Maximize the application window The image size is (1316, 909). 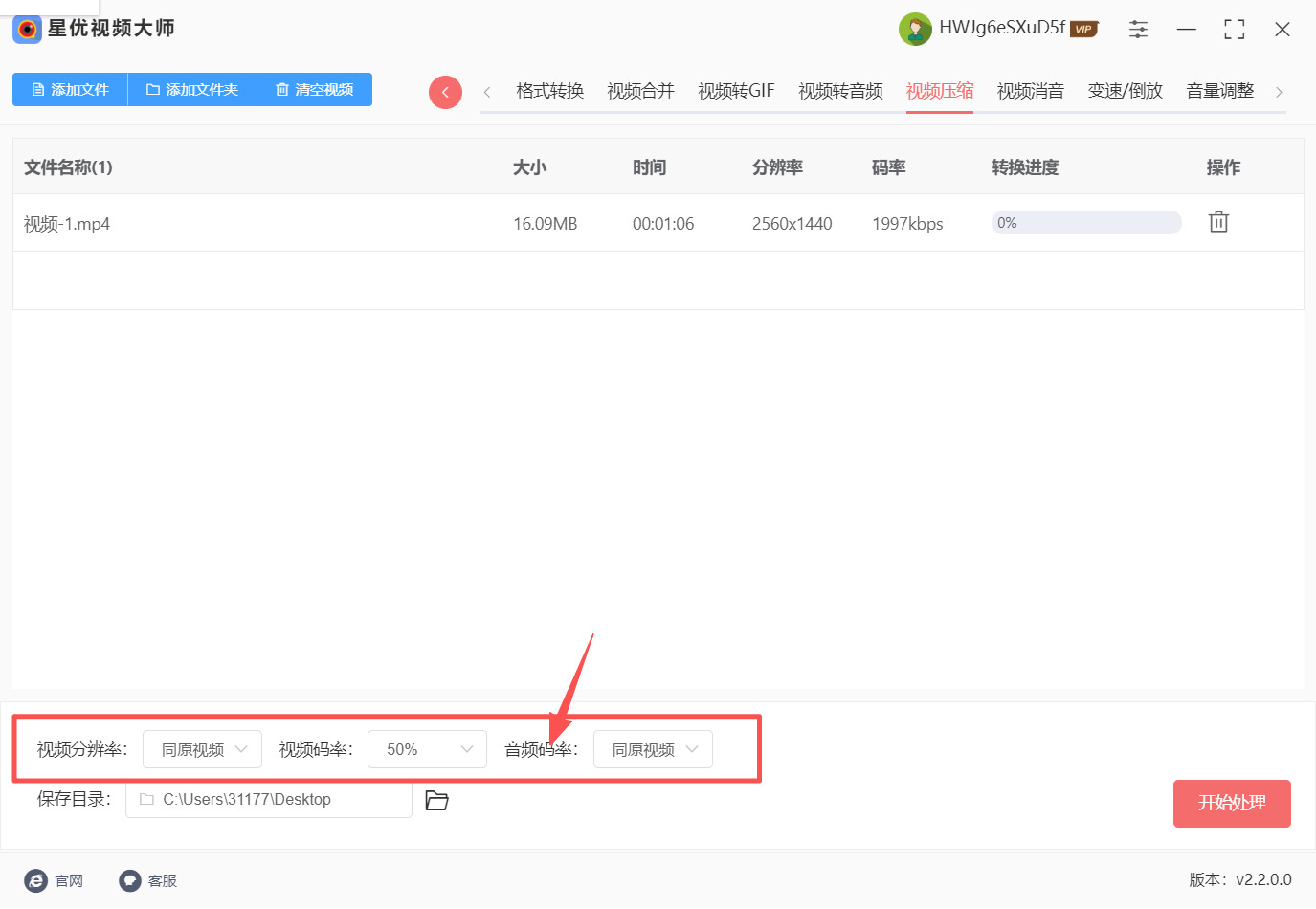tap(1235, 29)
